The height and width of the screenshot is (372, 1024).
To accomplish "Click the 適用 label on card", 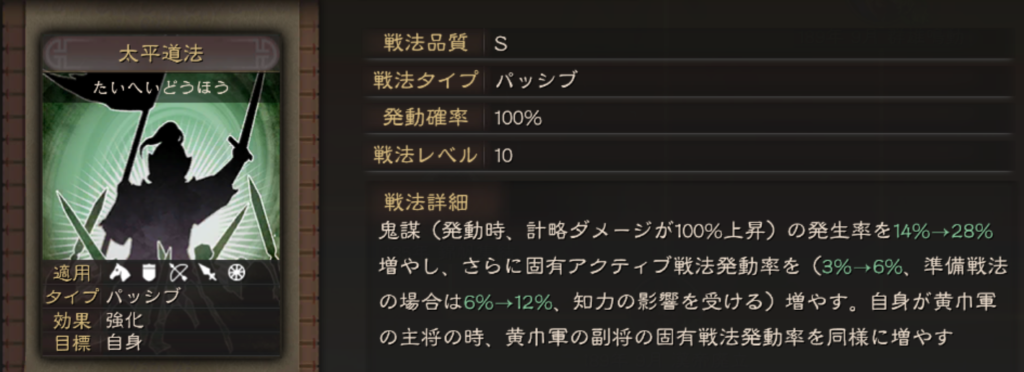I will [x=72, y=273].
